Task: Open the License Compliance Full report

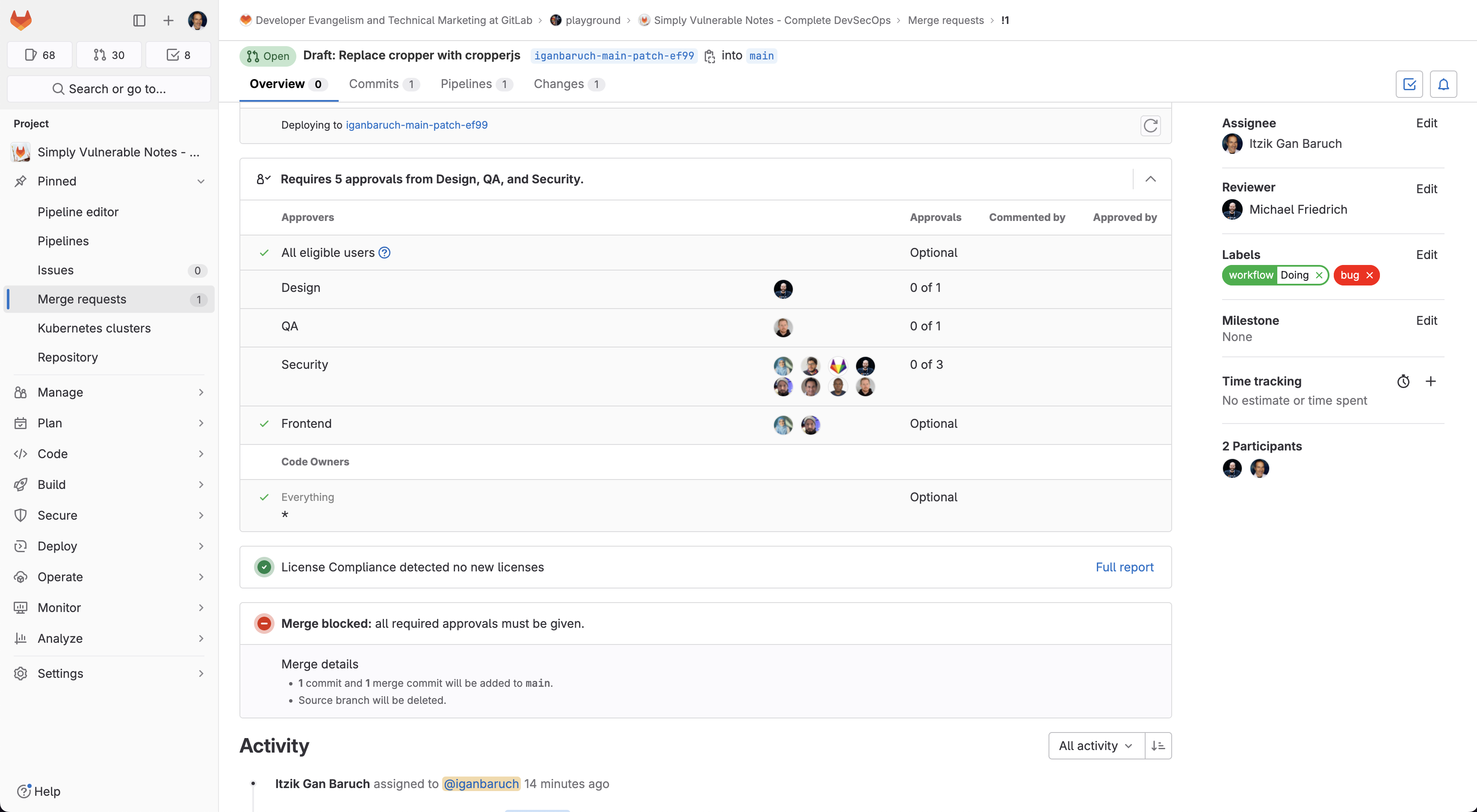Action: 1124,567
